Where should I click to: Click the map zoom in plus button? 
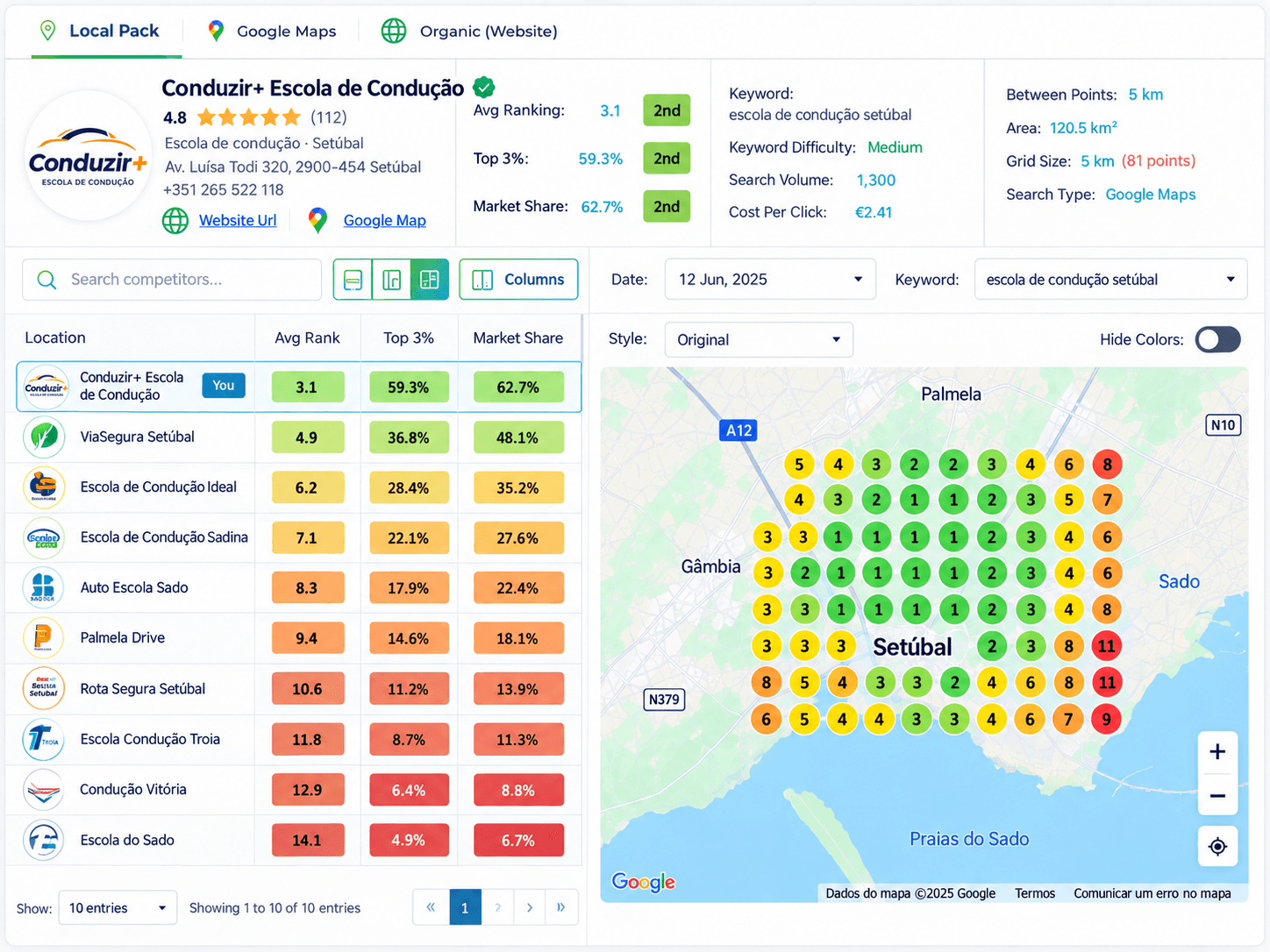click(x=1217, y=752)
